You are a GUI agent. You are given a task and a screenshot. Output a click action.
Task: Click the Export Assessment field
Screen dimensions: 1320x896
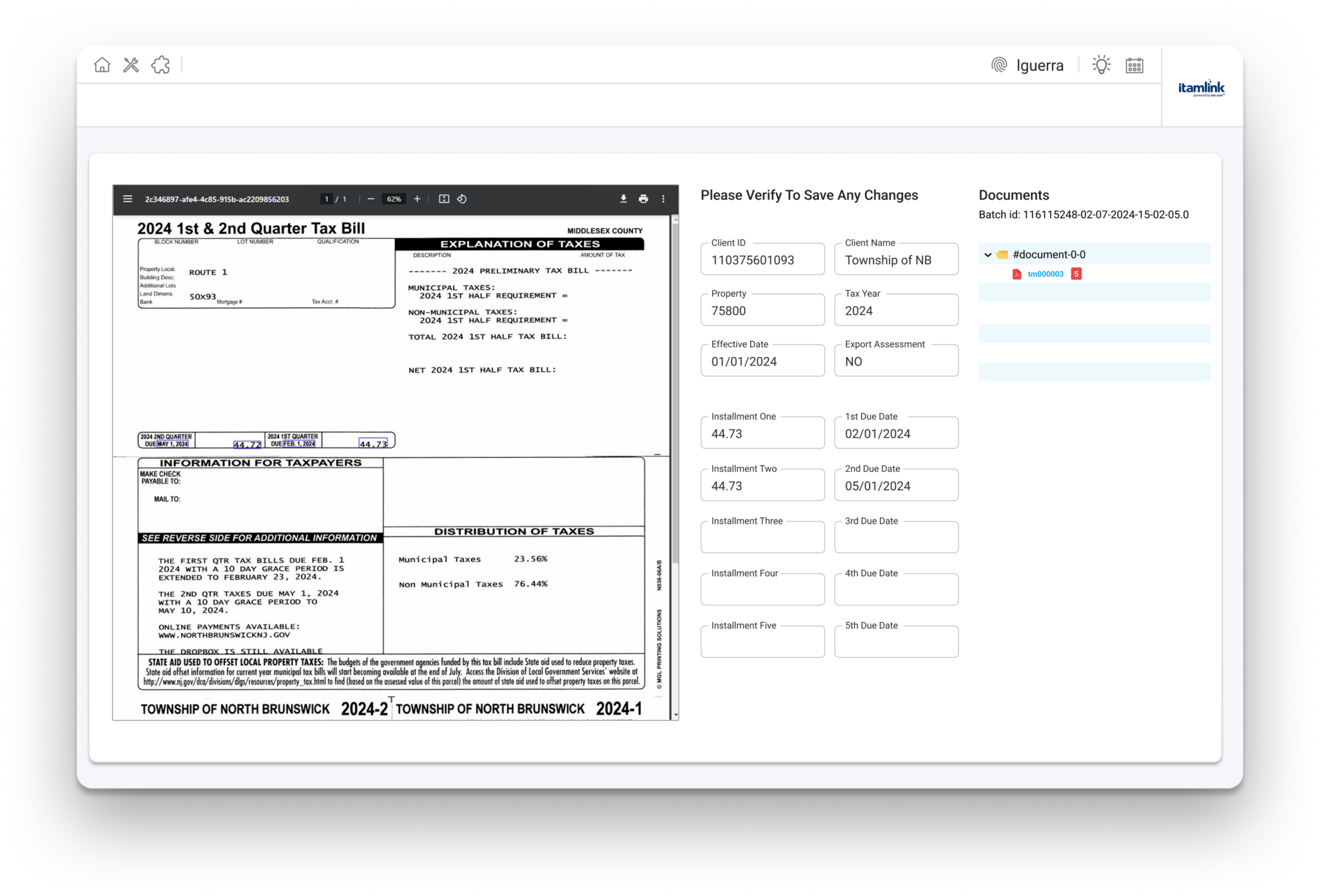[896, 362]
